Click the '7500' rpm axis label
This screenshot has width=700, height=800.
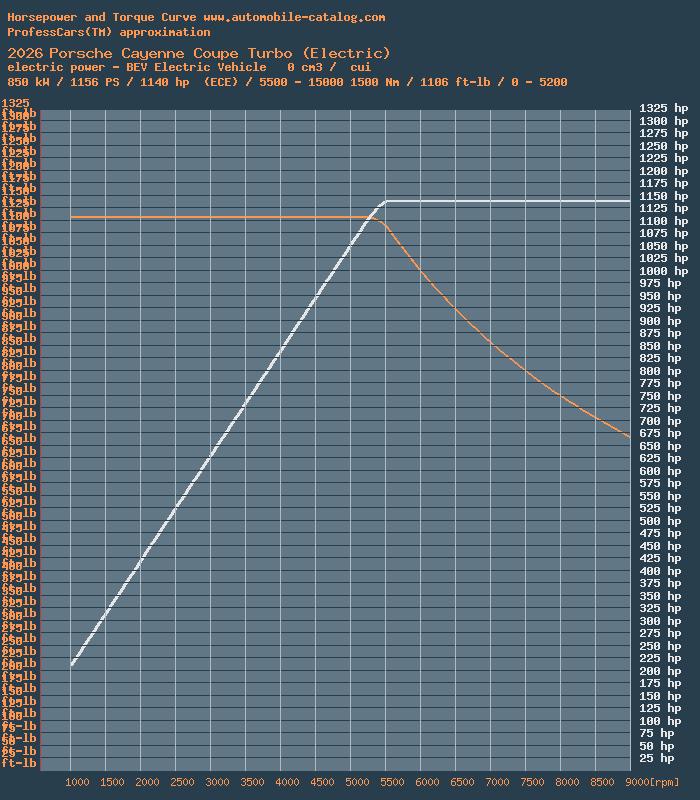(532, 782)
